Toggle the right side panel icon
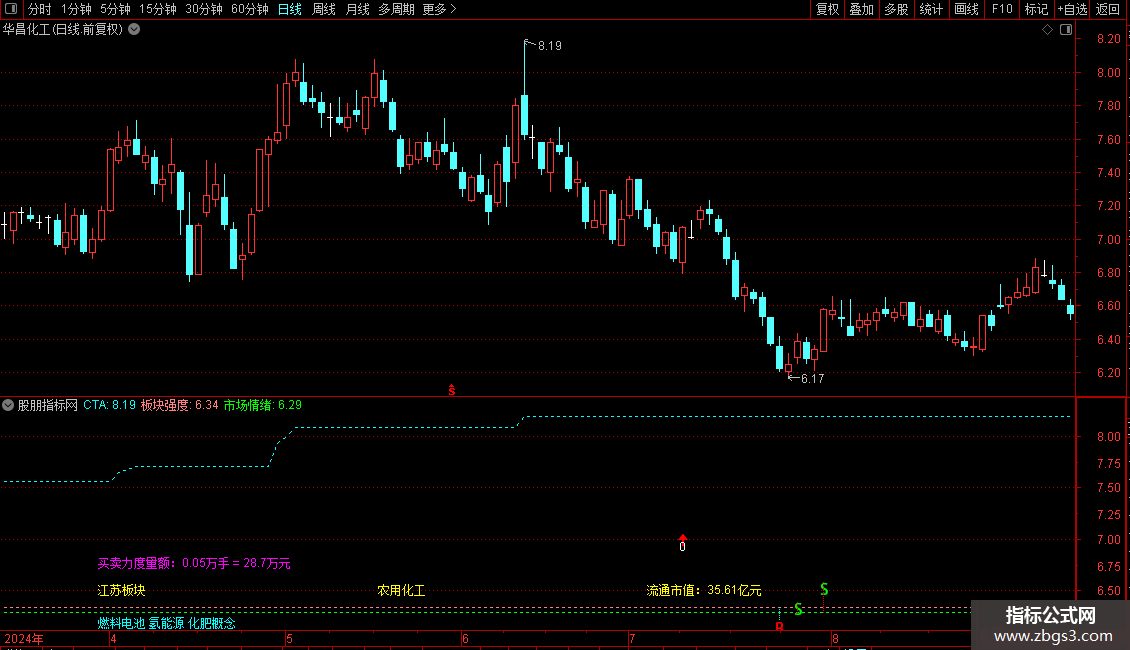 point(1066,30)
